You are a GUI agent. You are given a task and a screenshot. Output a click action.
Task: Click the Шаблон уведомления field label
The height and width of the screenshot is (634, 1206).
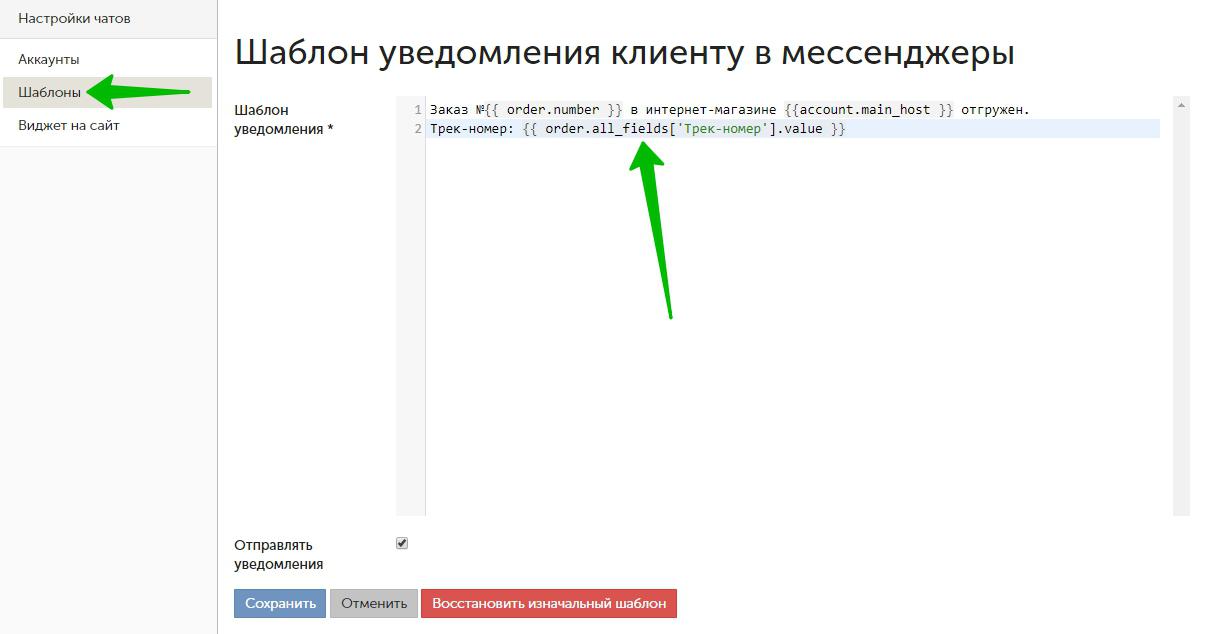(284, 119)
